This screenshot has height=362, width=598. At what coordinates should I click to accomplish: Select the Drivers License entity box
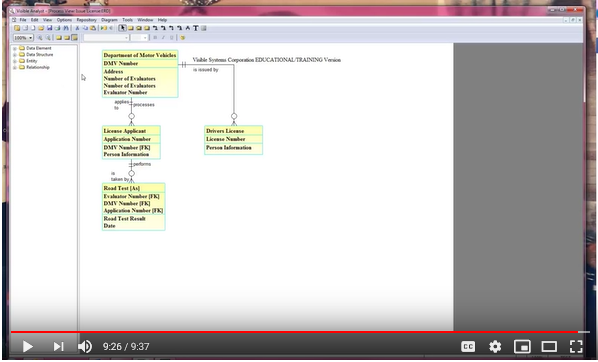233,140
